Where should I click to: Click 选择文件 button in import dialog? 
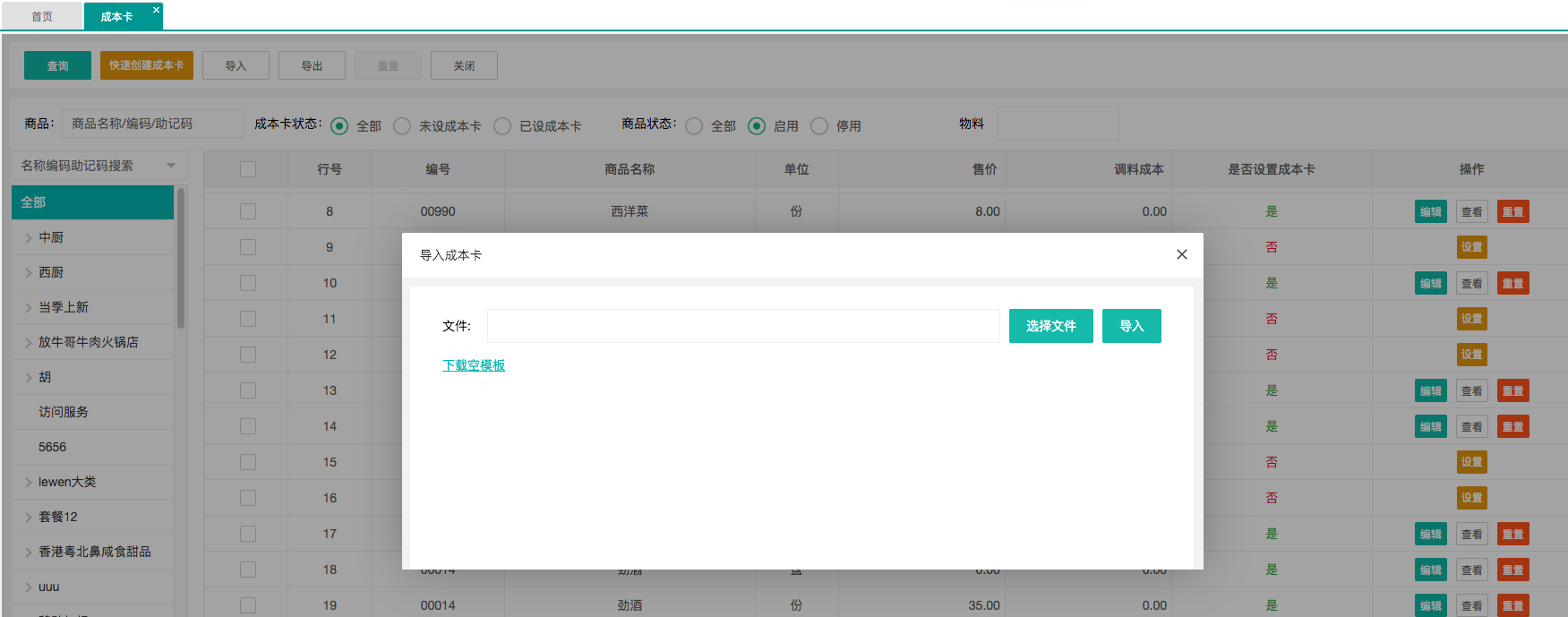tap(1050, 326)
